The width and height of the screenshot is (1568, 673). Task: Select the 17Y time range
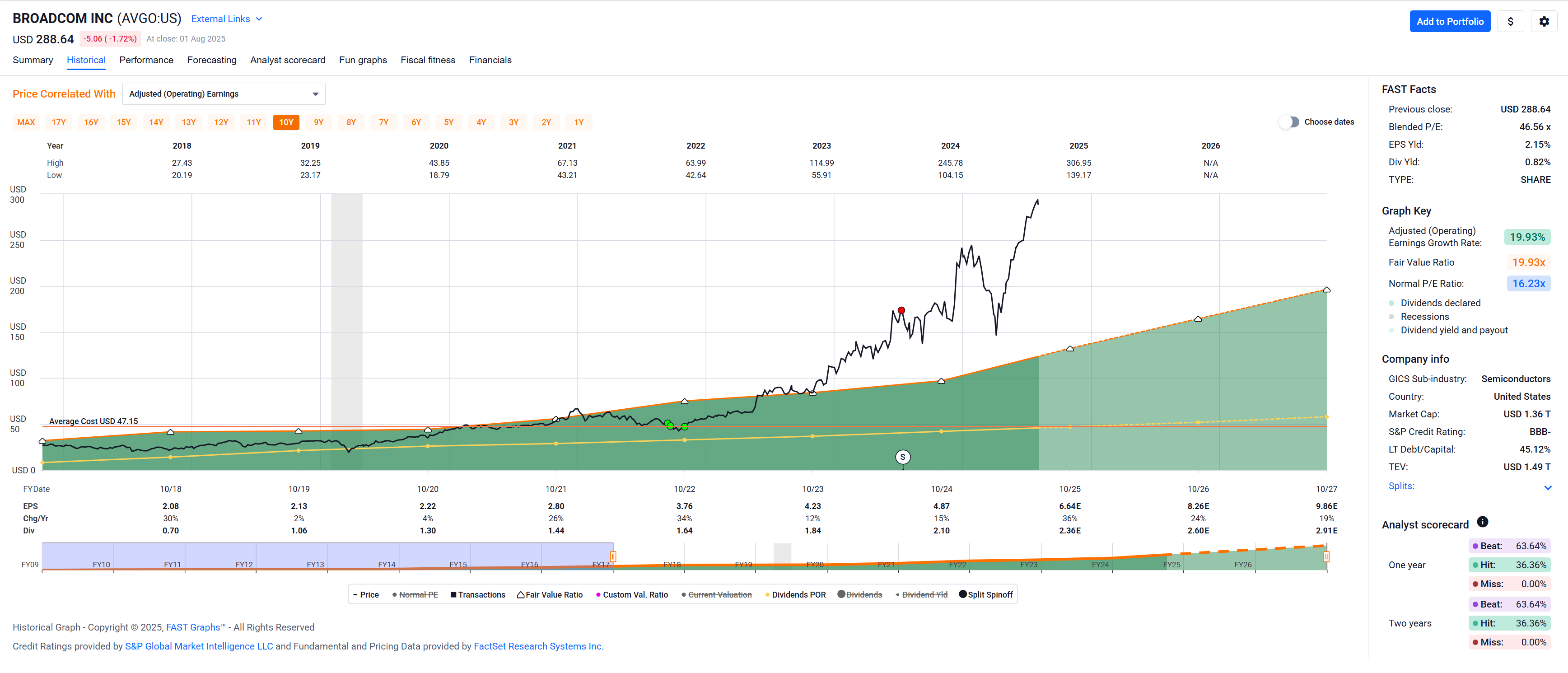(58, 122)
